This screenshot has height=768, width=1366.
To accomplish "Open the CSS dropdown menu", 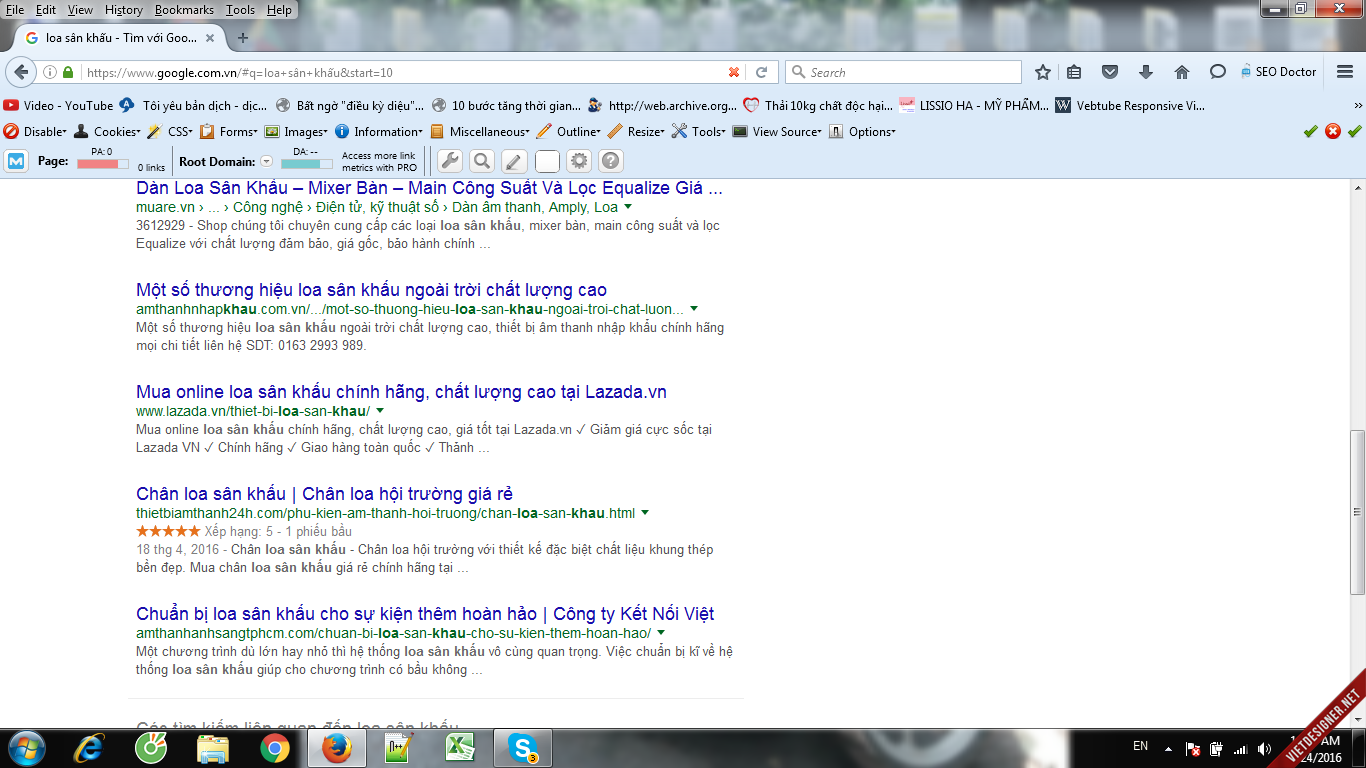I will 169,131.
